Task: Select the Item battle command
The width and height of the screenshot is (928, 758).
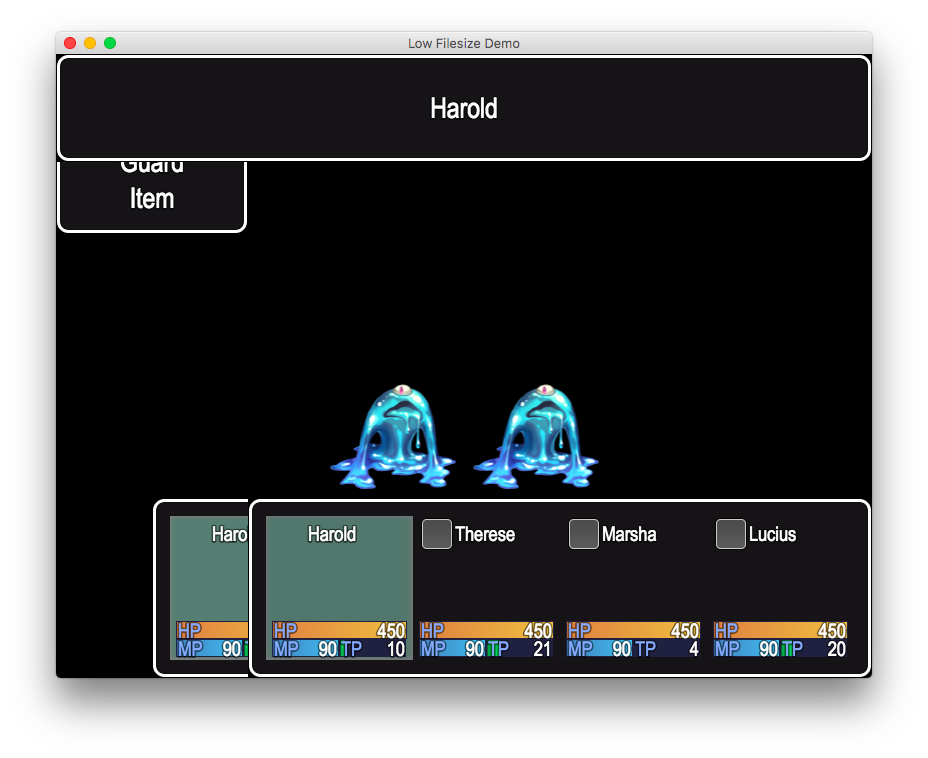Action: click(152, 199)
